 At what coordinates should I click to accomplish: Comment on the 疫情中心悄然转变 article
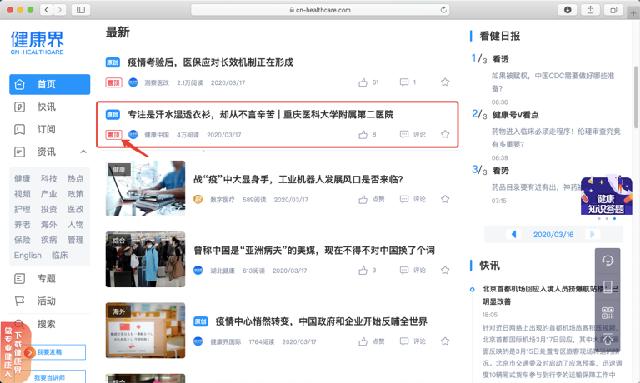coord(404,341)
